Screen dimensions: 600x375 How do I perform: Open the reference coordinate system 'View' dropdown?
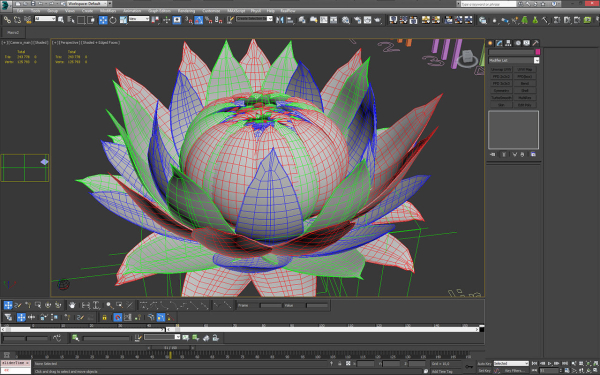point(139,19)
